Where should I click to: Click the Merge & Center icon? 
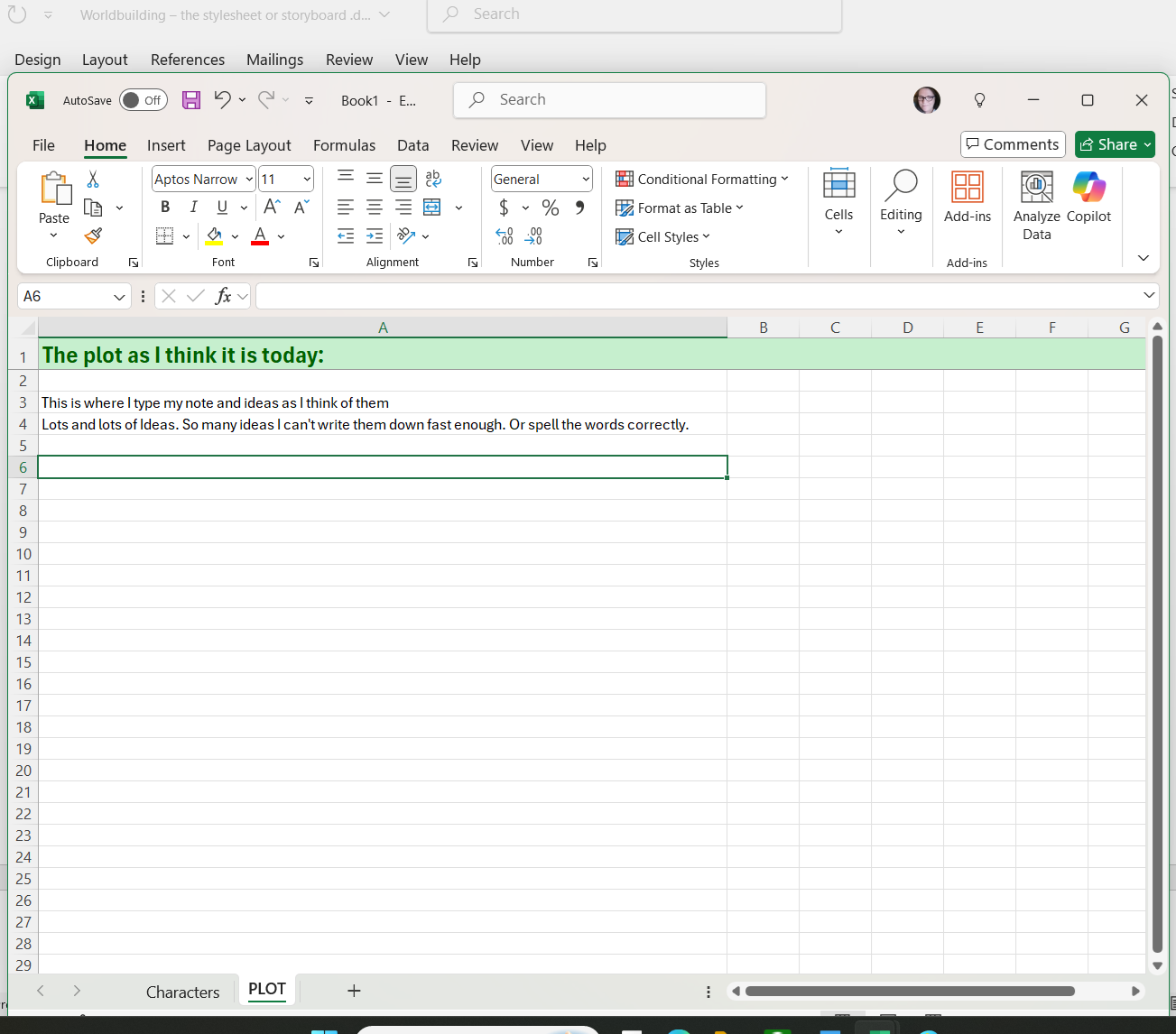(432, 208)
